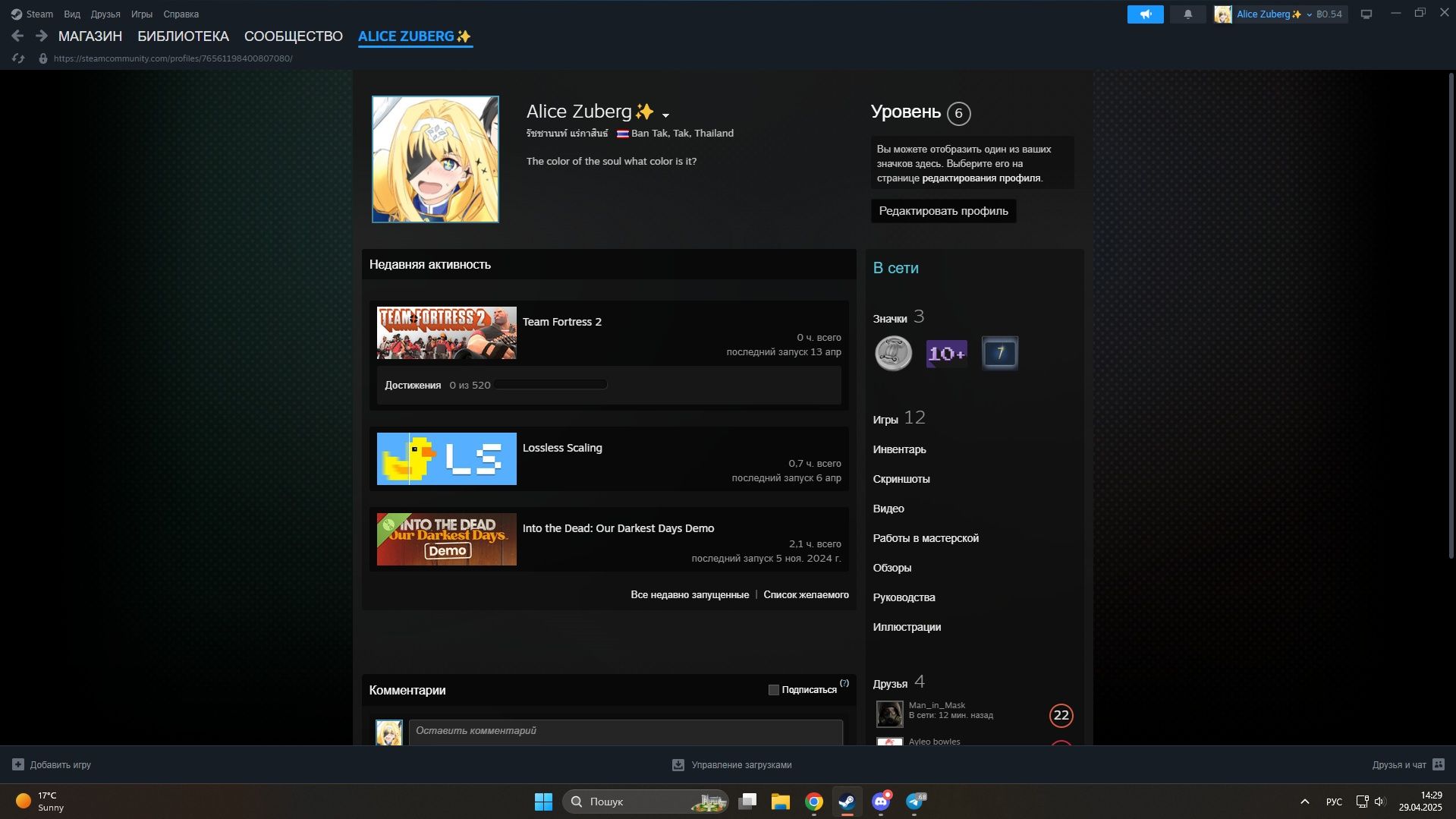1456x819 pixels.
Task: Open the purple 10+ games badge
Action: 946,353
